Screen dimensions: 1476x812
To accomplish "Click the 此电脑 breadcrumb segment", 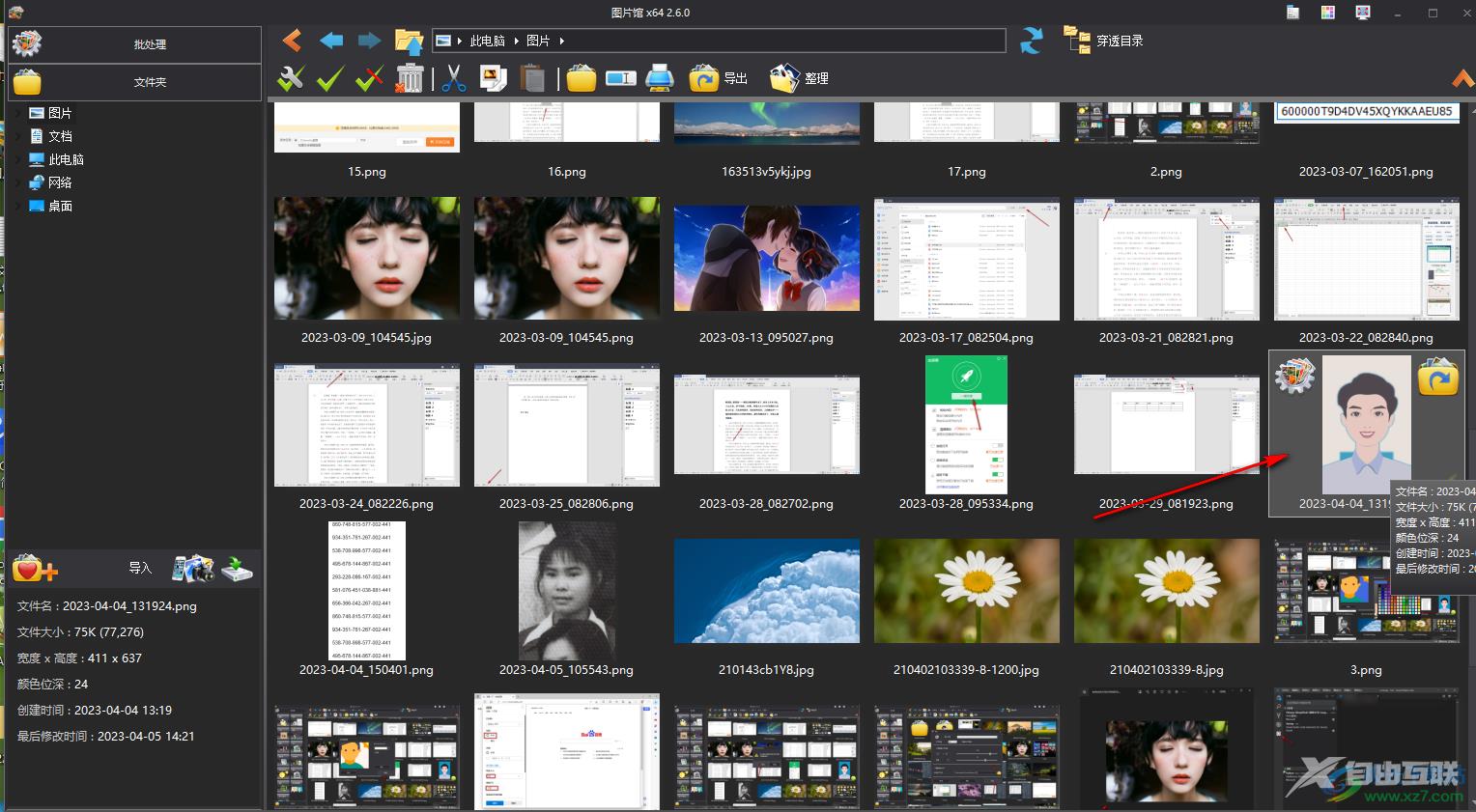I will pos(488,41).
